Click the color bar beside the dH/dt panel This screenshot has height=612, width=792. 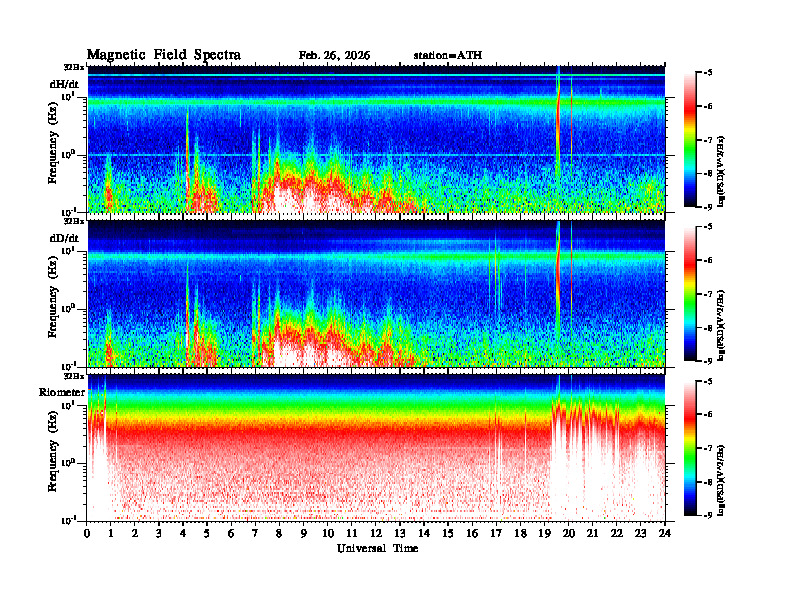(x=690, y=140)
